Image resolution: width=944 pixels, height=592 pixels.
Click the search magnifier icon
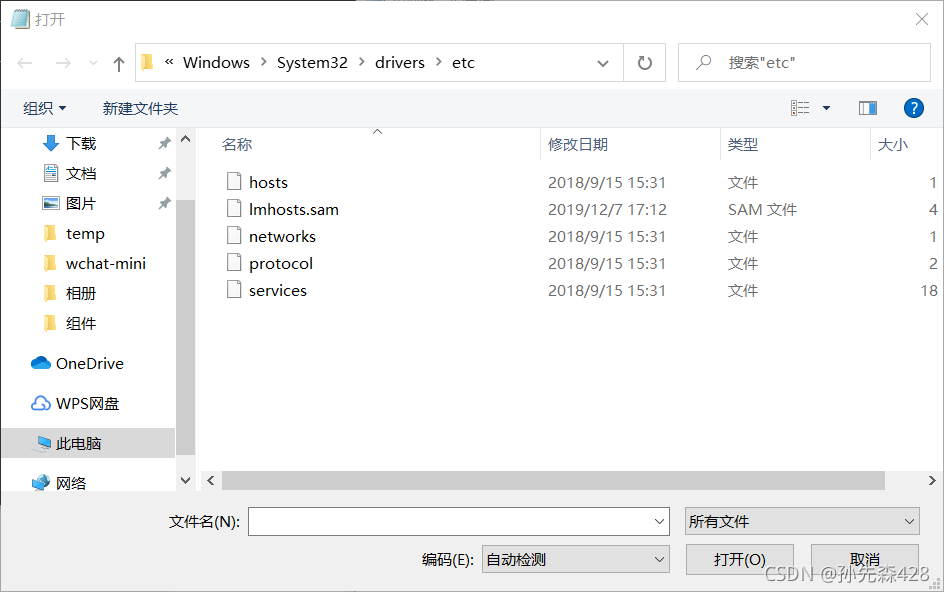[703, 62]
